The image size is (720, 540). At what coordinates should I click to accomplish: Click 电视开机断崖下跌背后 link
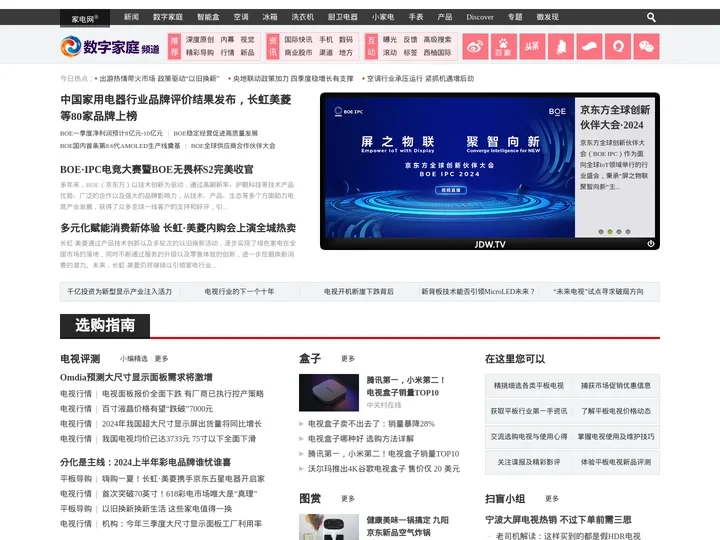tap(359, 292)
